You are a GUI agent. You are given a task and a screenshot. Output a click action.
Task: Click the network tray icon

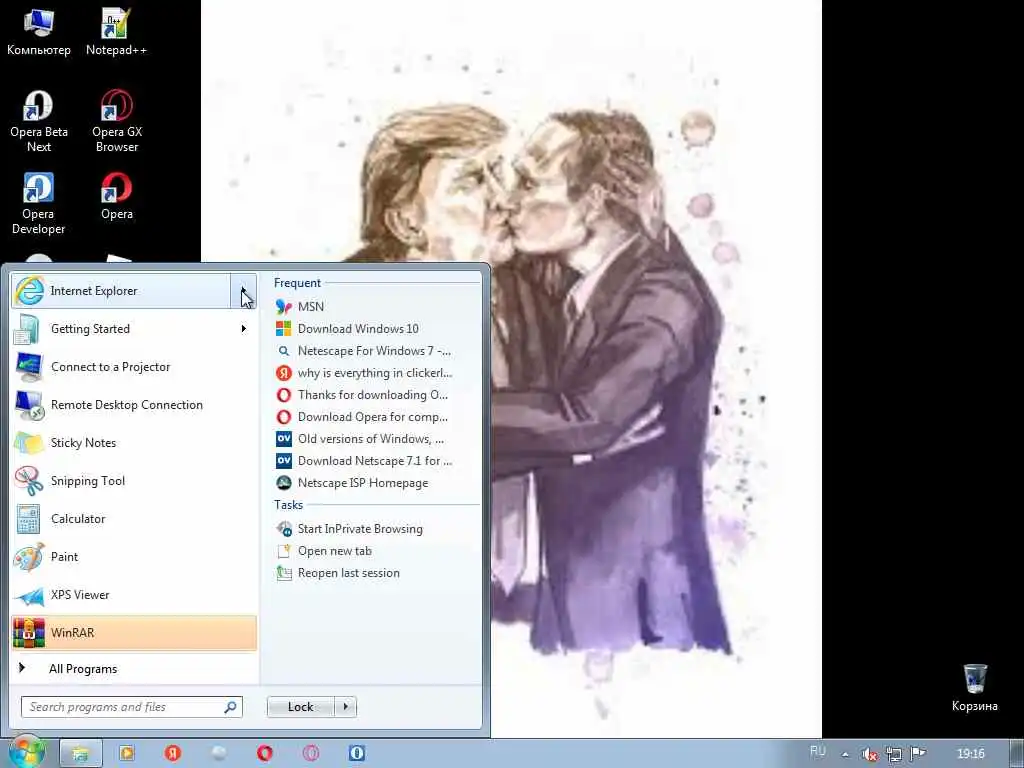click(893, 754)
